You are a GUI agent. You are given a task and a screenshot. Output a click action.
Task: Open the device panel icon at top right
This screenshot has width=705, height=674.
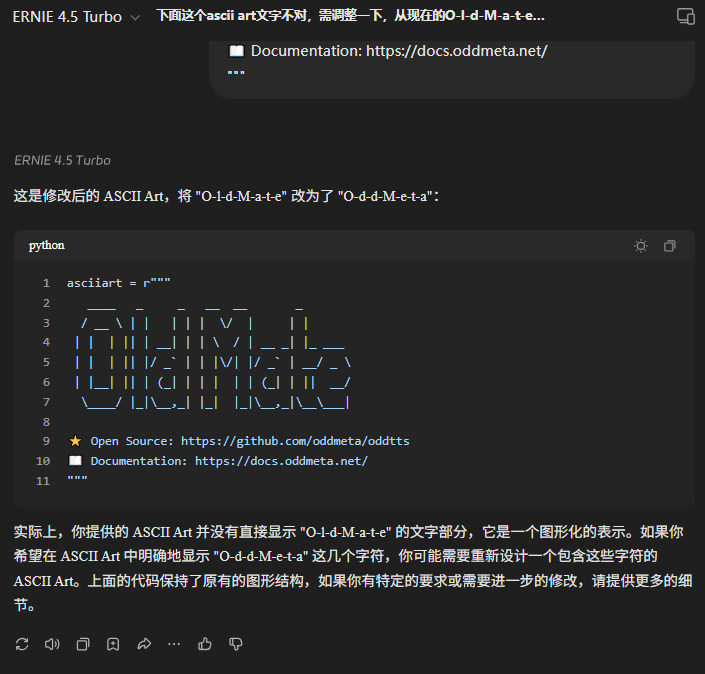click(685, 17)
